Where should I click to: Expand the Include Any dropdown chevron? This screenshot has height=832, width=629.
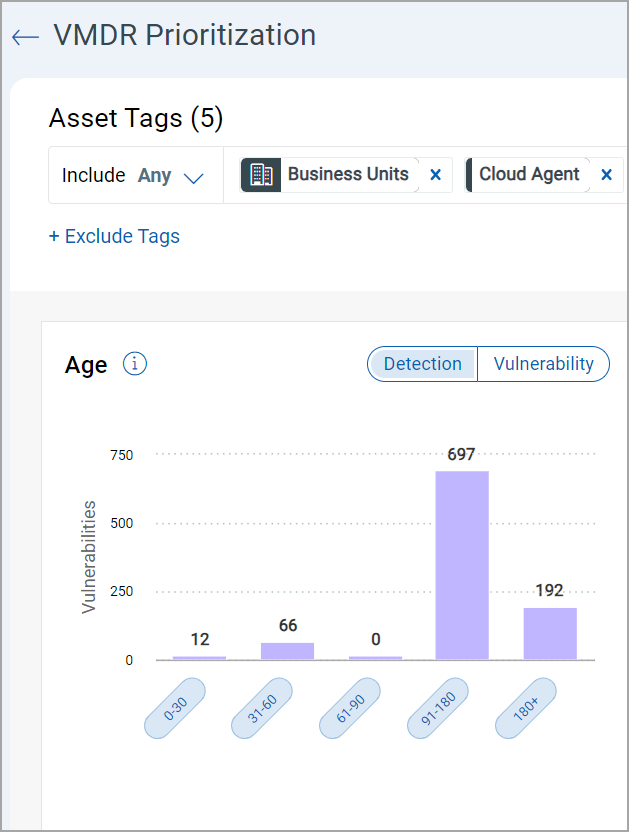click(194, 178)
